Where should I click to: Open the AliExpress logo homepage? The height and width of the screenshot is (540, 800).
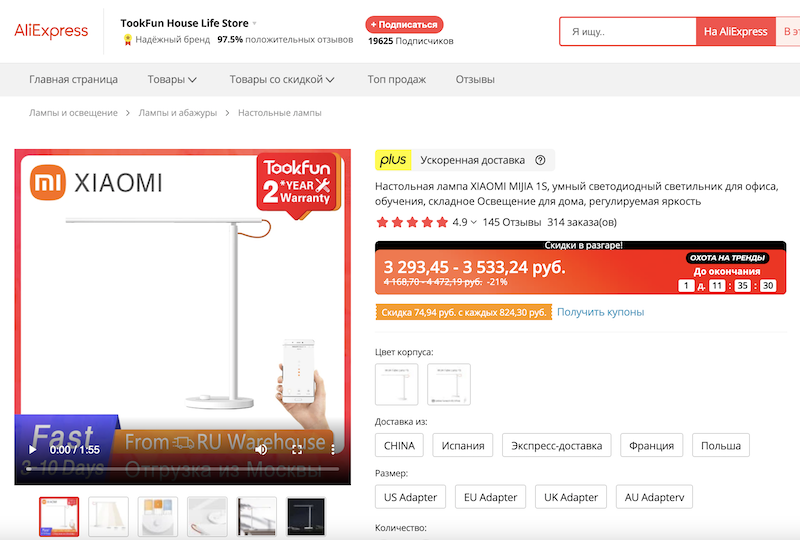(x=51, y=31)
